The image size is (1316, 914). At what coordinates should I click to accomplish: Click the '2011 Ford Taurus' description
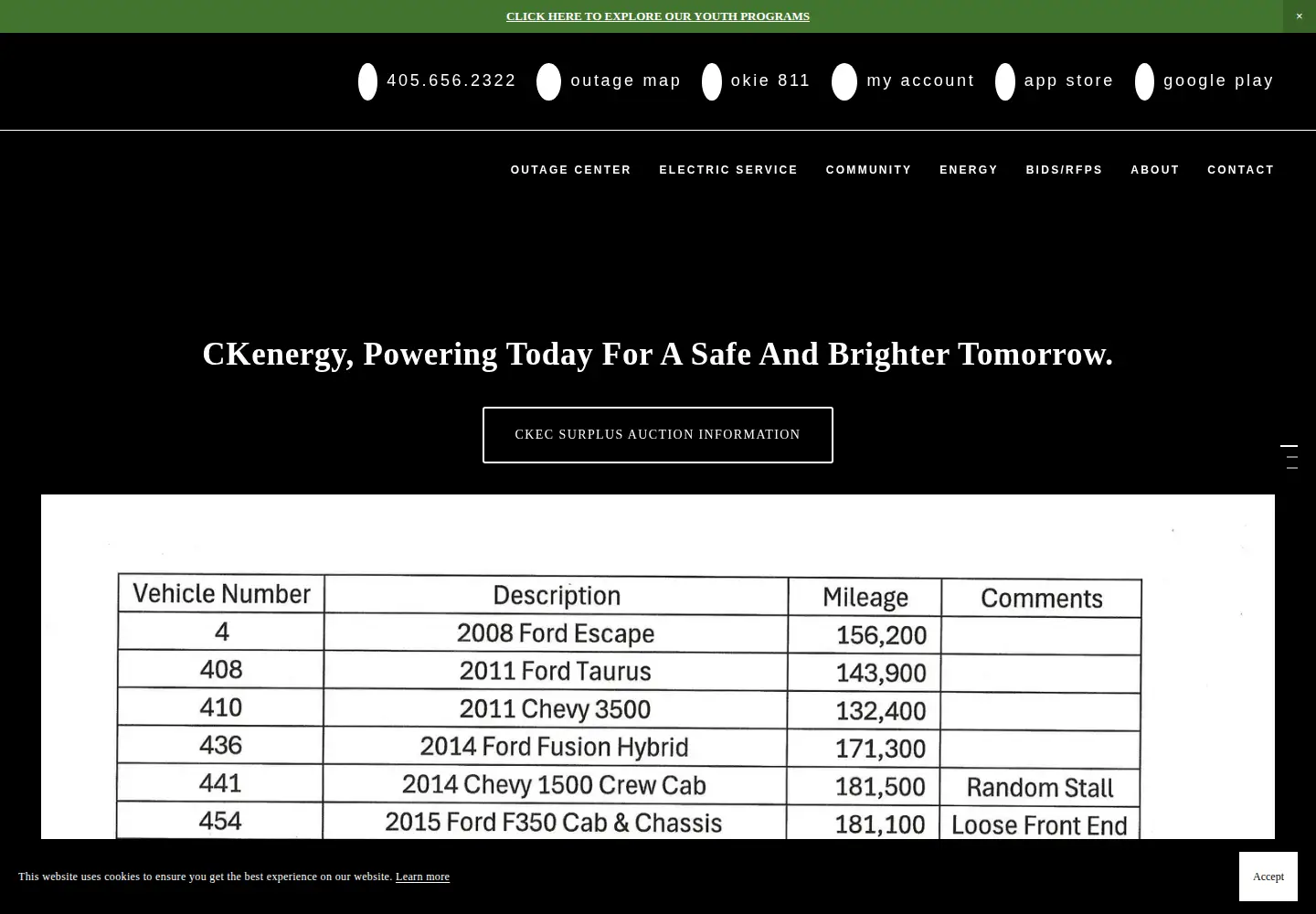[556, 671]
